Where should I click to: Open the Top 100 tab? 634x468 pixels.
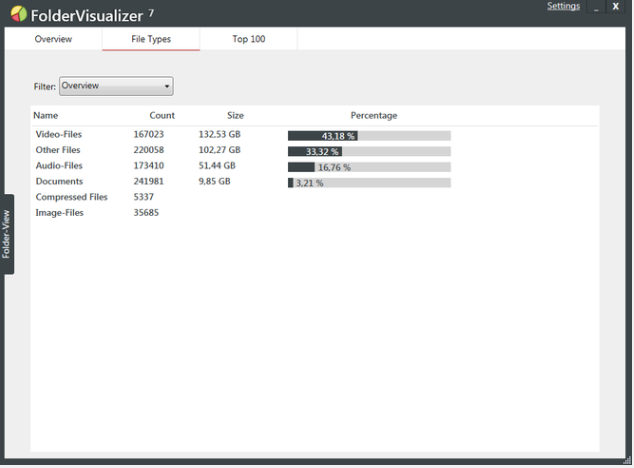point(249,40)
